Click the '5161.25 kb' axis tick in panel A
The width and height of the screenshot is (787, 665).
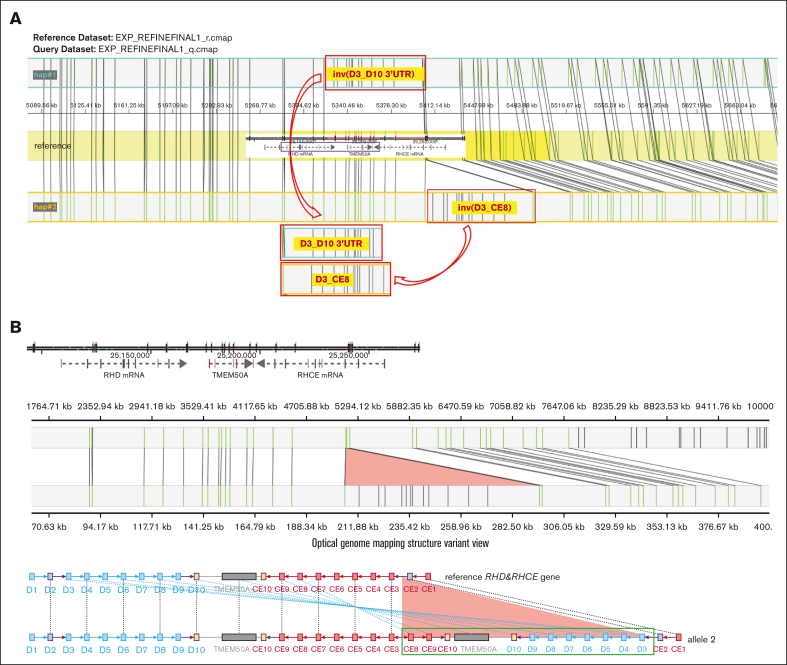pos(129,105)
